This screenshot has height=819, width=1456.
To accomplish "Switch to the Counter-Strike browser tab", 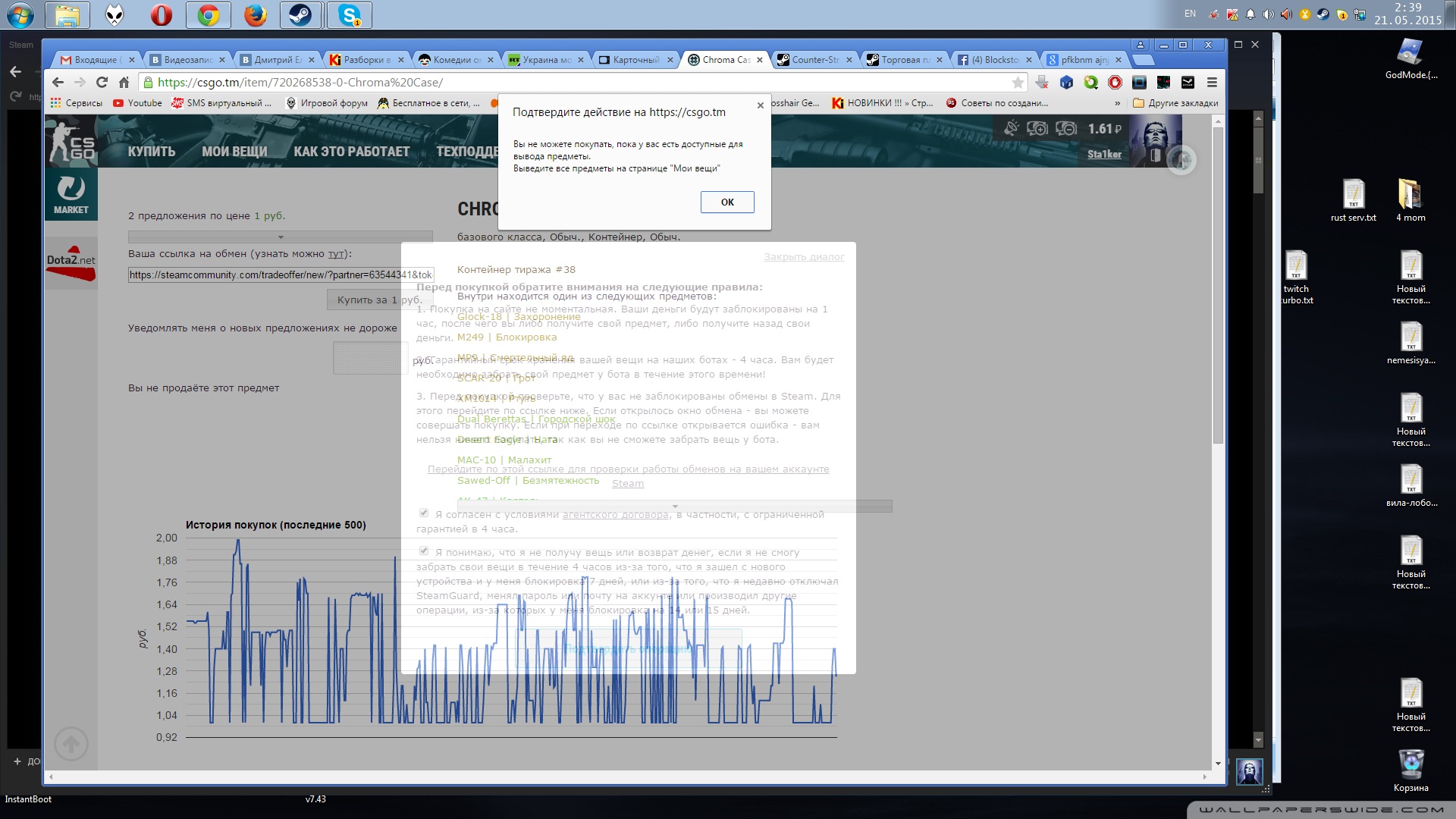I will point(815,60).
